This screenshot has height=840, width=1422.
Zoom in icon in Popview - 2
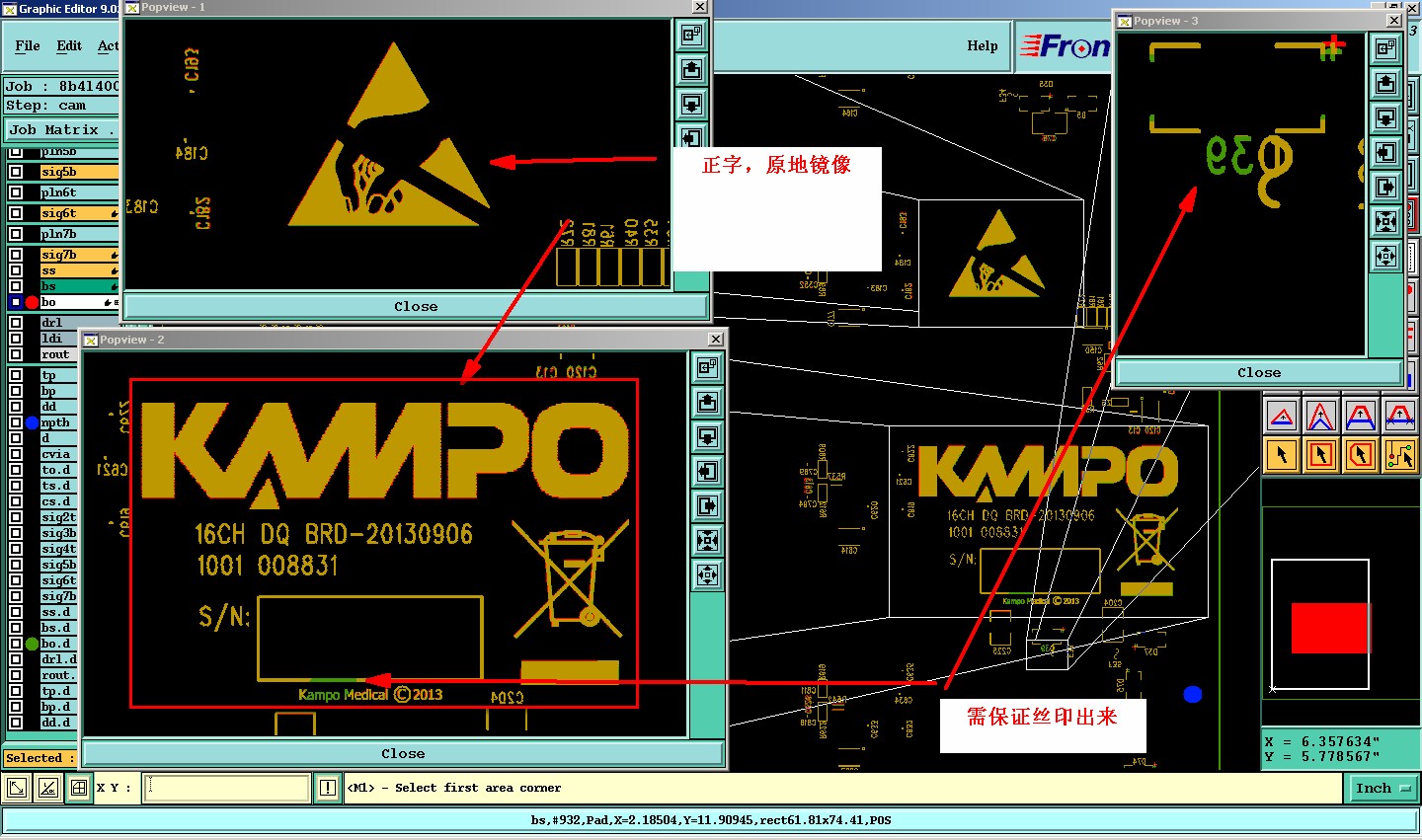[x=707, y=541]
